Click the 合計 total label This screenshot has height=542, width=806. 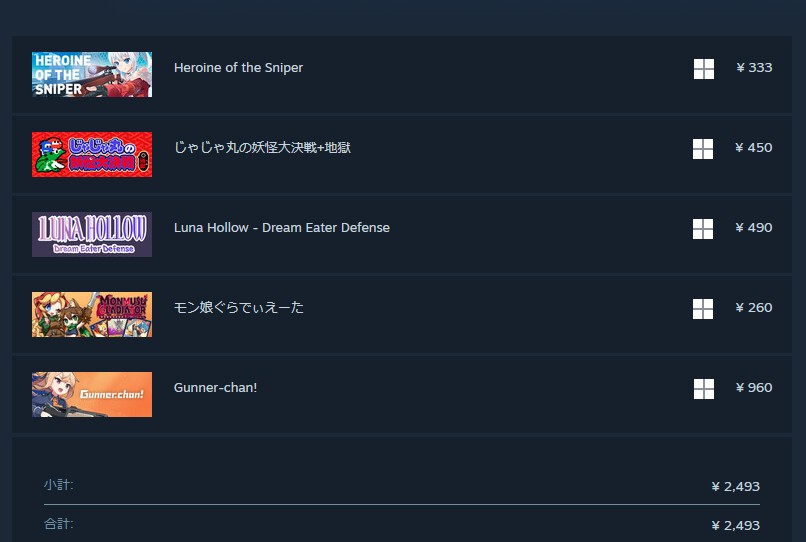[x=59, y=524]
